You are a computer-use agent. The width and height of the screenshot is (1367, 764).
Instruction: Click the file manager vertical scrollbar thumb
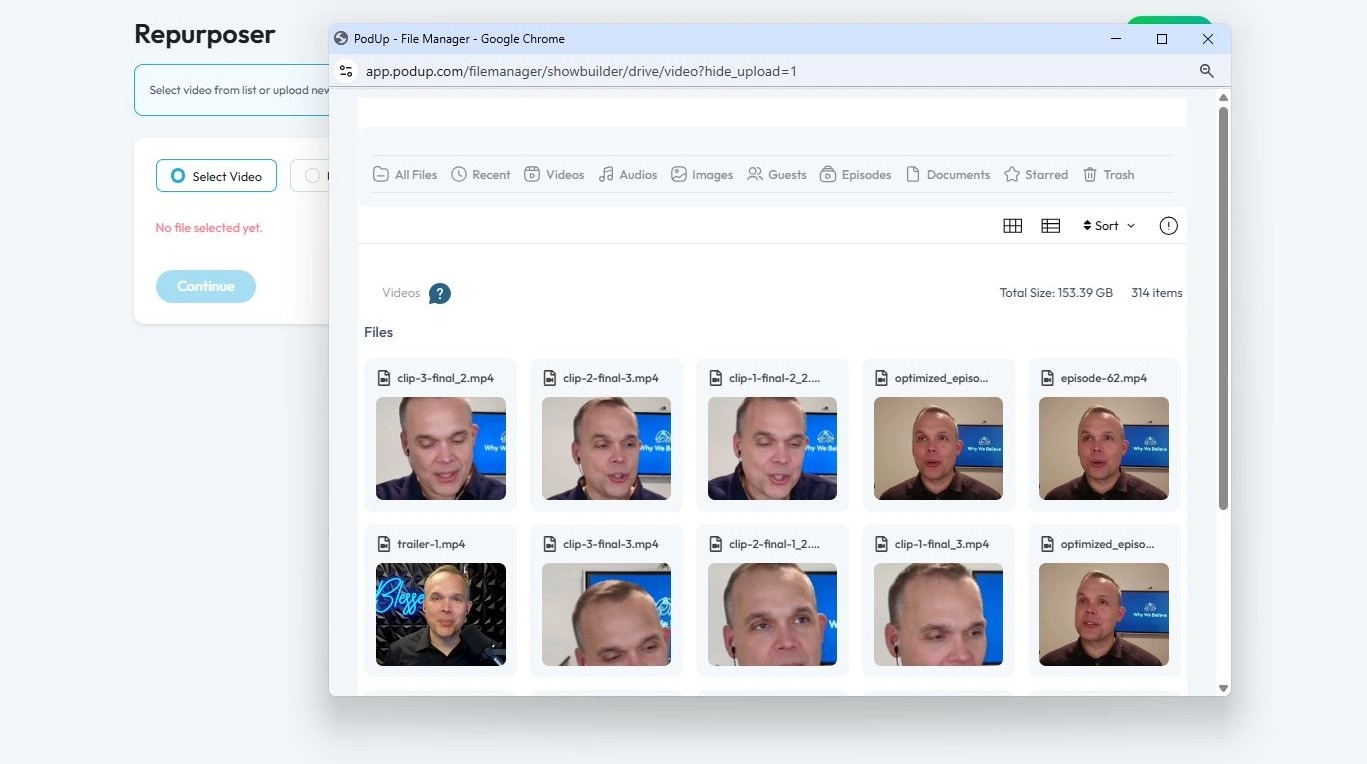(1223, 308)
